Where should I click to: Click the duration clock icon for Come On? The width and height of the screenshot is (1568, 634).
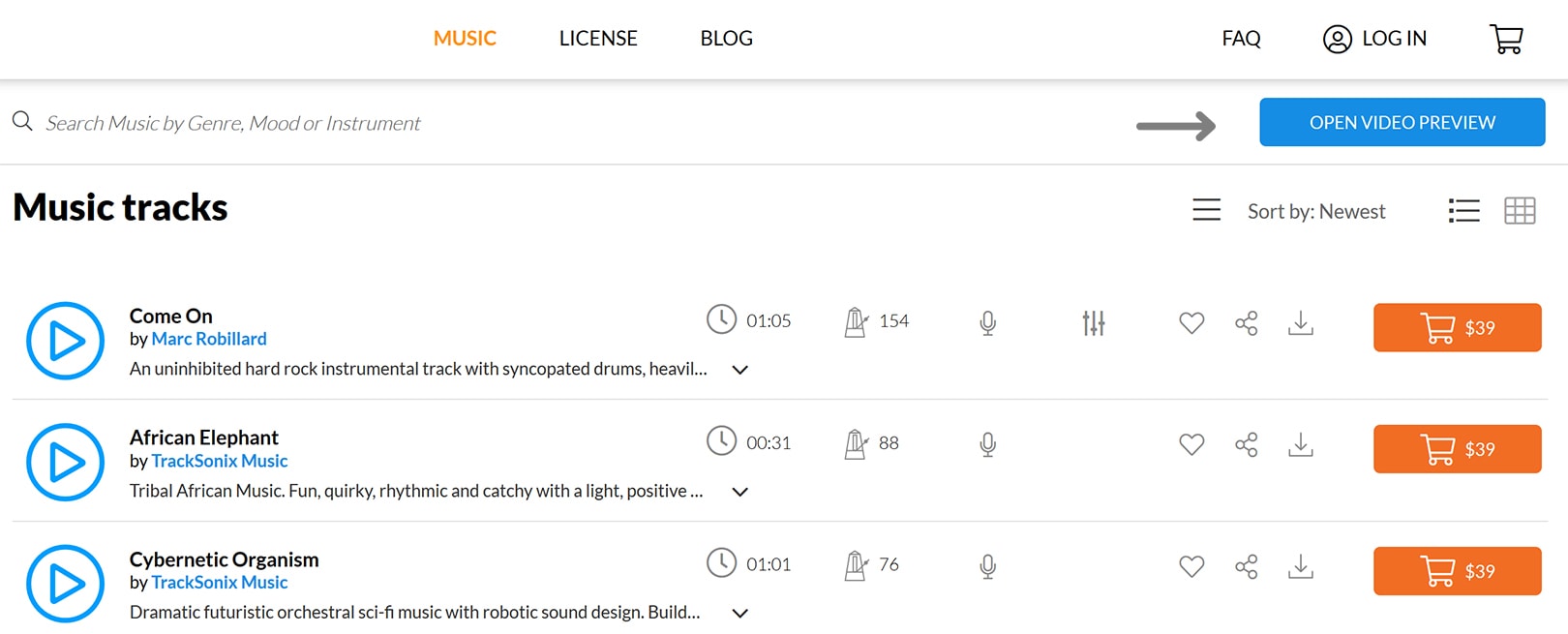tap(721, 318)
